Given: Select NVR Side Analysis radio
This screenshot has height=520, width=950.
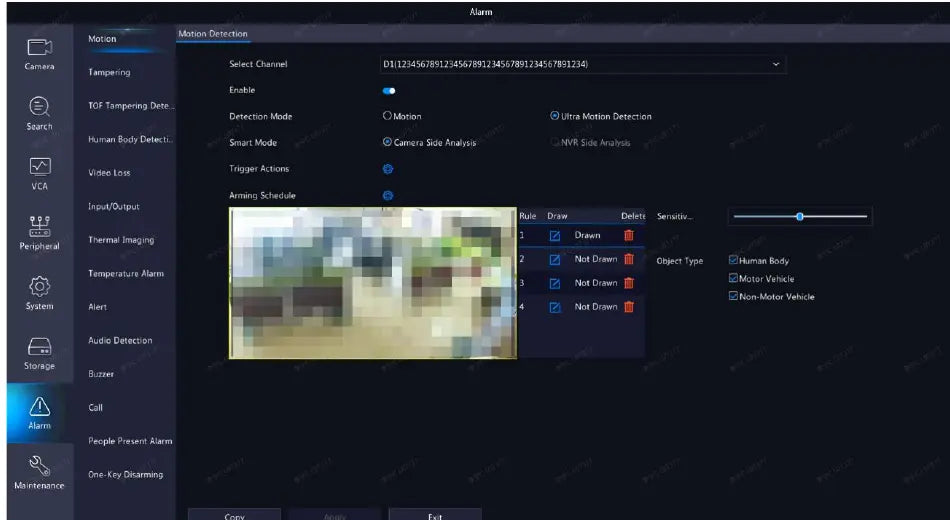Looking at the screenshot, I should pos(554,142).
